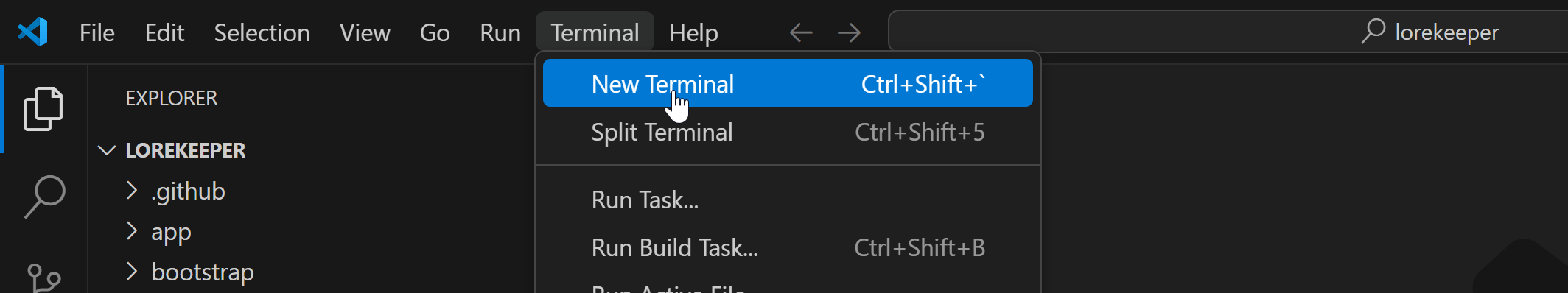This screenshot has width=1568, height=293.
Task: Open the Selection menu
Action: (262, 32)
